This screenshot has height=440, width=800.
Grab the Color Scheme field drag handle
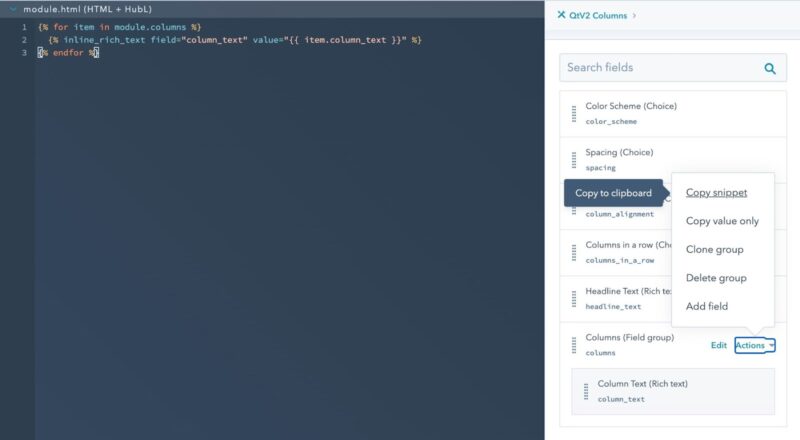tap(573, 113)
